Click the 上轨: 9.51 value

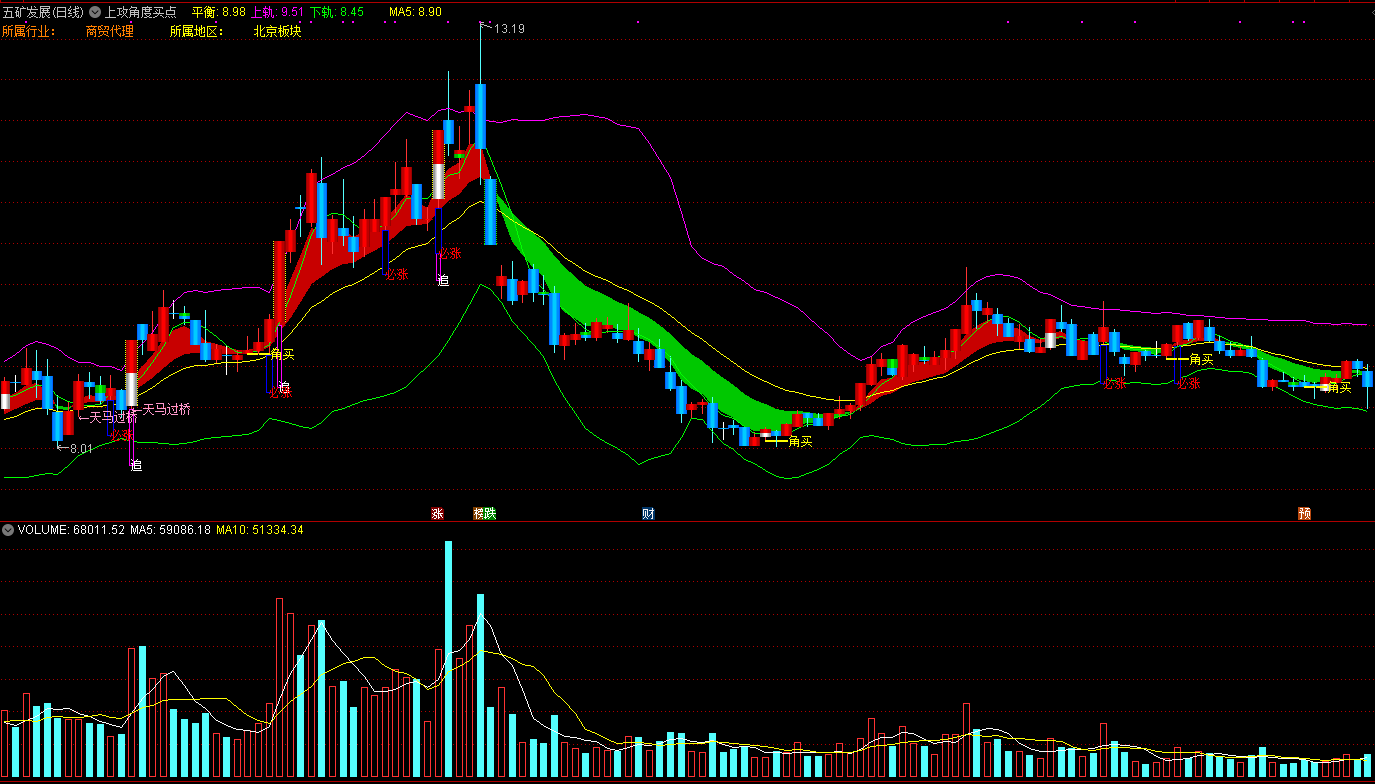tap(277, 13)
